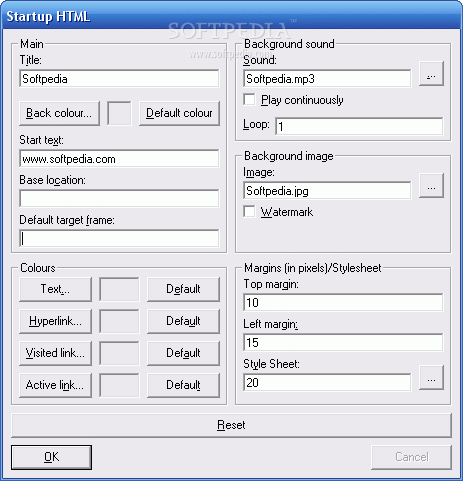Image resolution: width=463 pixels, height=481 pixels.
Task: Click the Back colour... button
Action: (59, 113)
